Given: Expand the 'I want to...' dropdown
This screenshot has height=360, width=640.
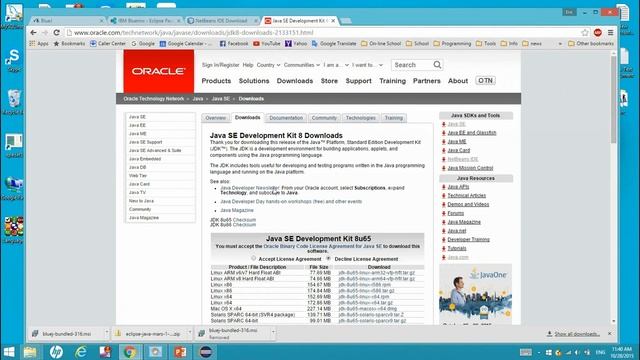Looking at the screenshot, I should click(367, 65).
